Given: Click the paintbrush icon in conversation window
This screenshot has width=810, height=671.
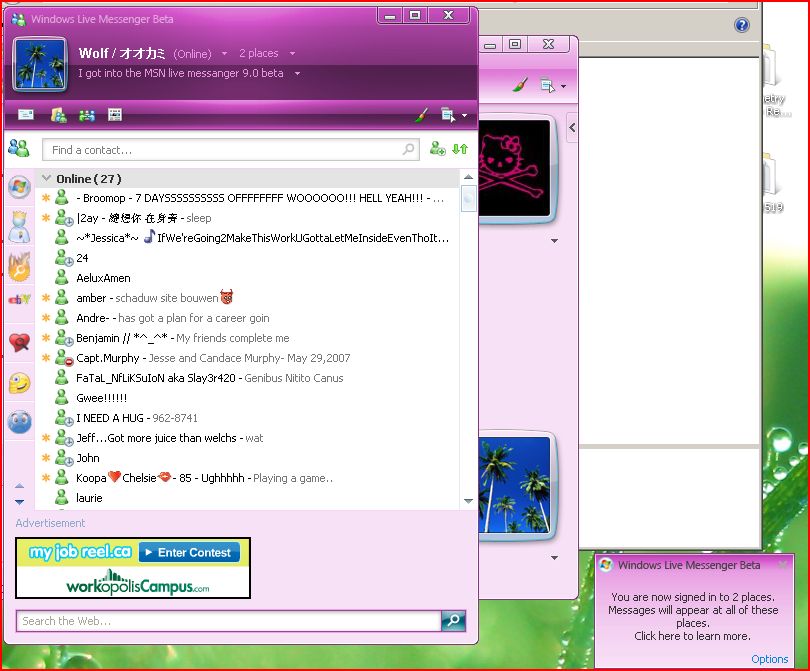Looking at the screenshot, I should pos(520,85).
